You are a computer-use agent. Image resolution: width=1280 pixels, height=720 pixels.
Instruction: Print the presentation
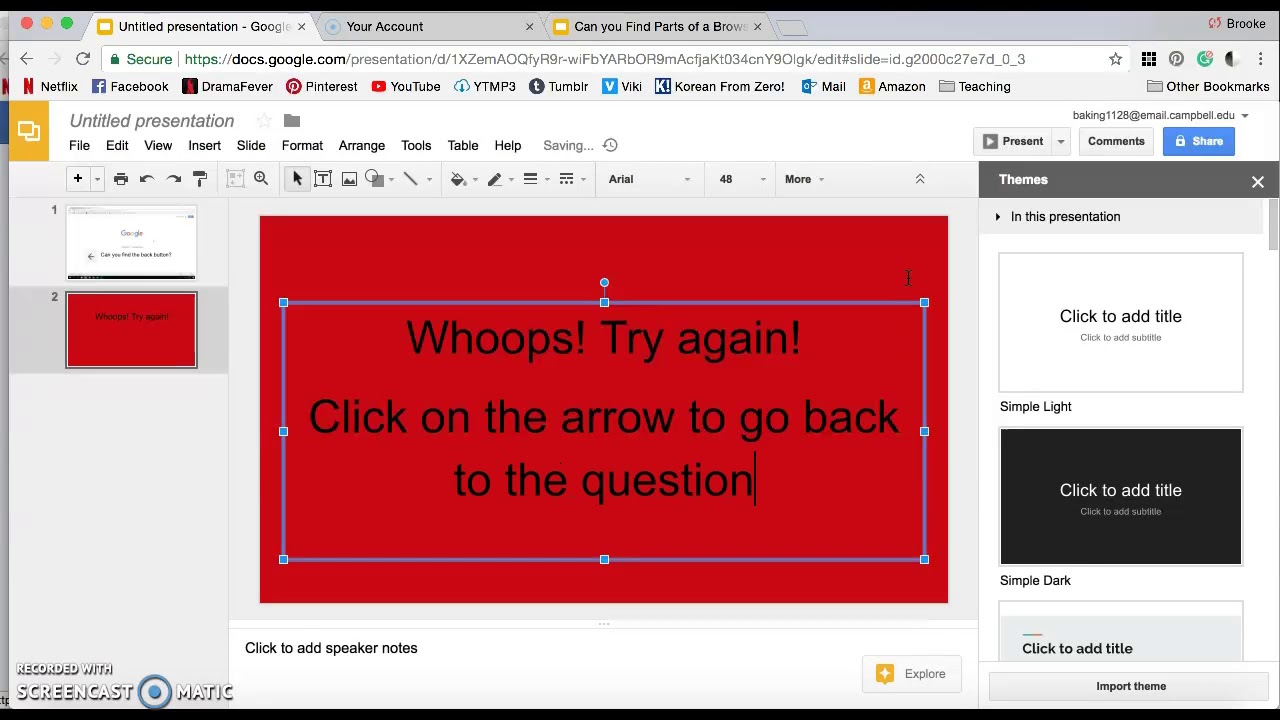pos(121,179)
